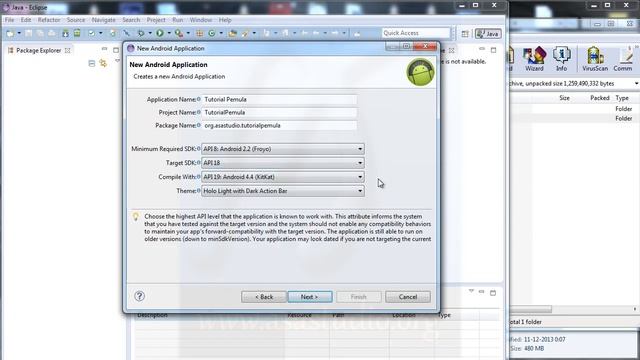Screen dimensions: 640x360
Task: Open the Package Explorer view menu triangle
Action: (x=118, y=61)
